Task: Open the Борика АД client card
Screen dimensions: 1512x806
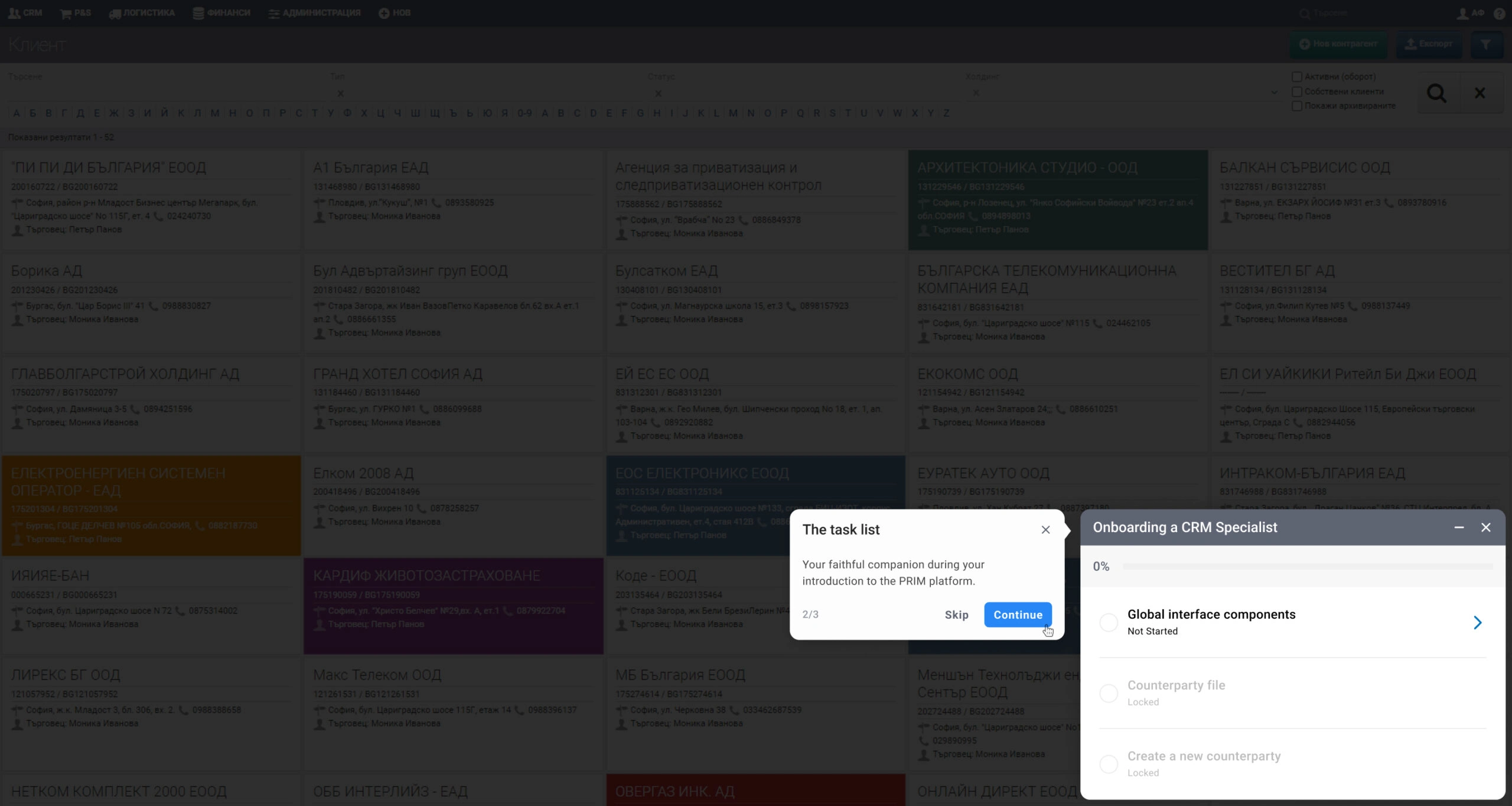Action: (x=151, y=303)
